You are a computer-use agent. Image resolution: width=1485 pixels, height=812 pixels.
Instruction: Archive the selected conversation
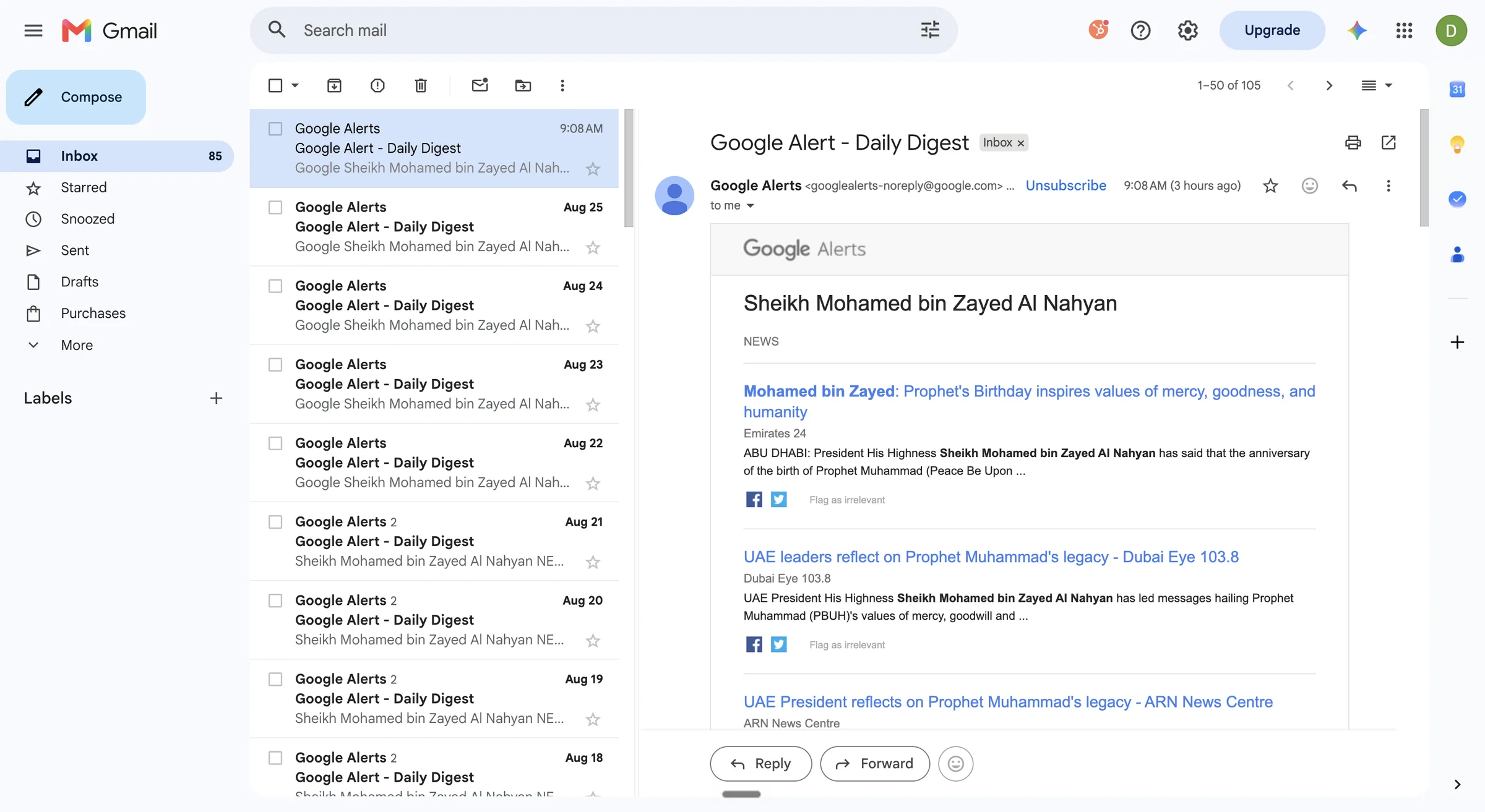(334, 85)
